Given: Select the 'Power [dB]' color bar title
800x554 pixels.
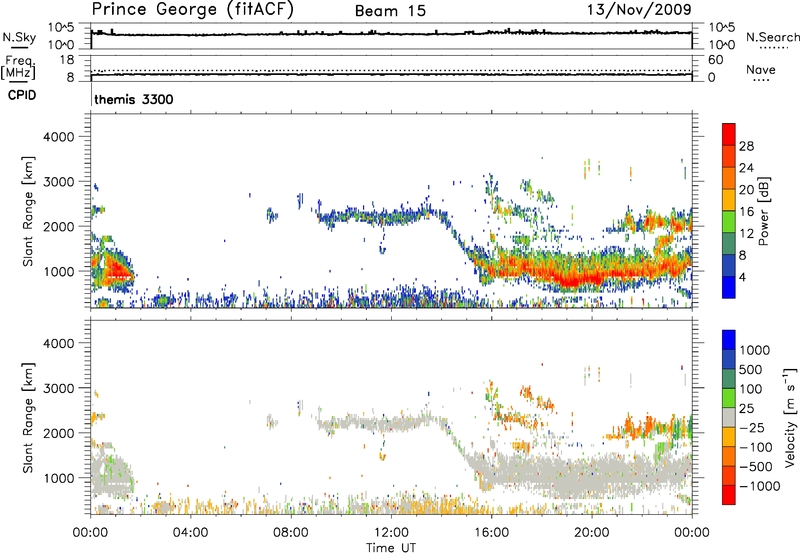Looking at the screenshot, I should (764, 211).
